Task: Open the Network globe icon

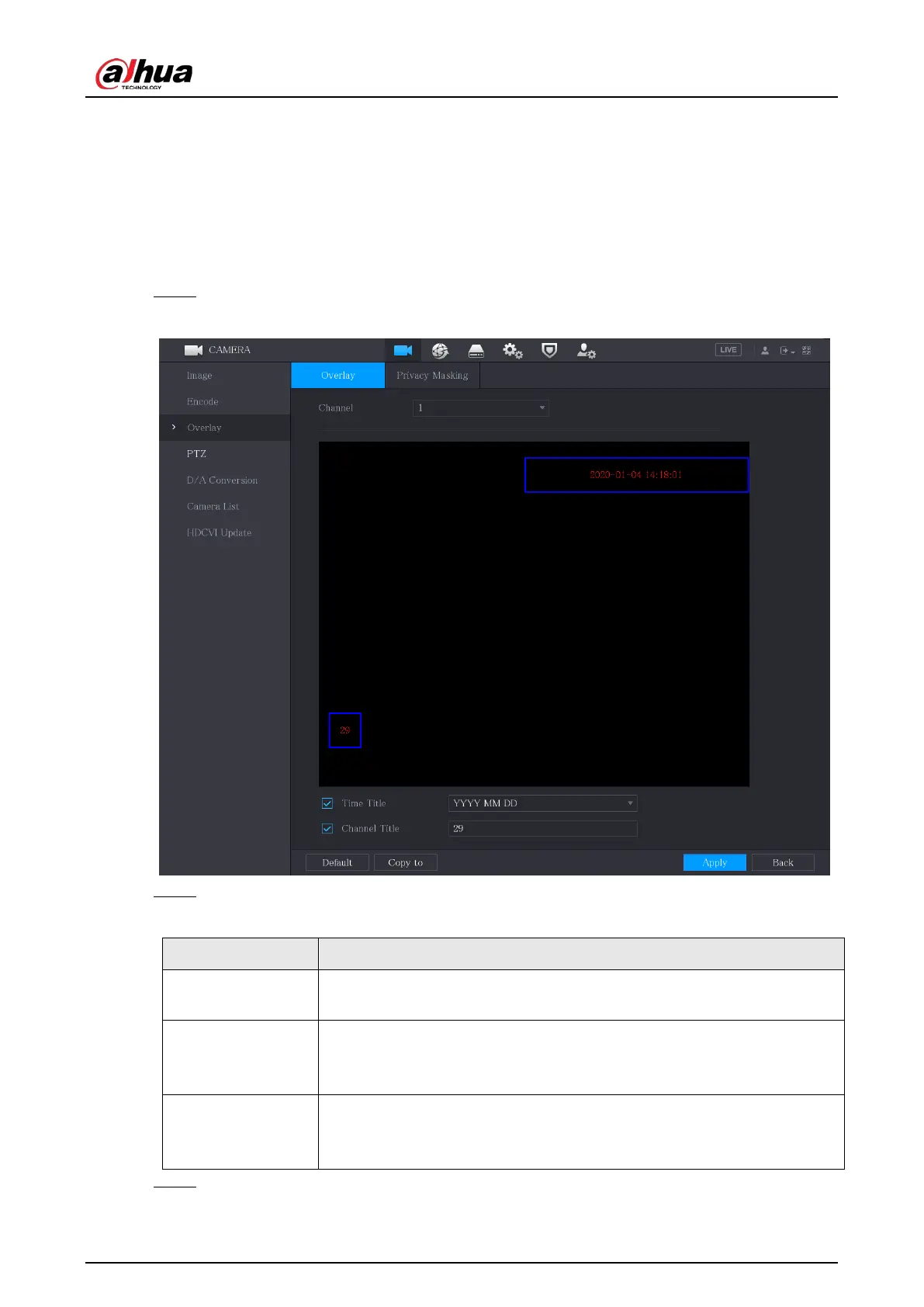Action: pos(440,351)
